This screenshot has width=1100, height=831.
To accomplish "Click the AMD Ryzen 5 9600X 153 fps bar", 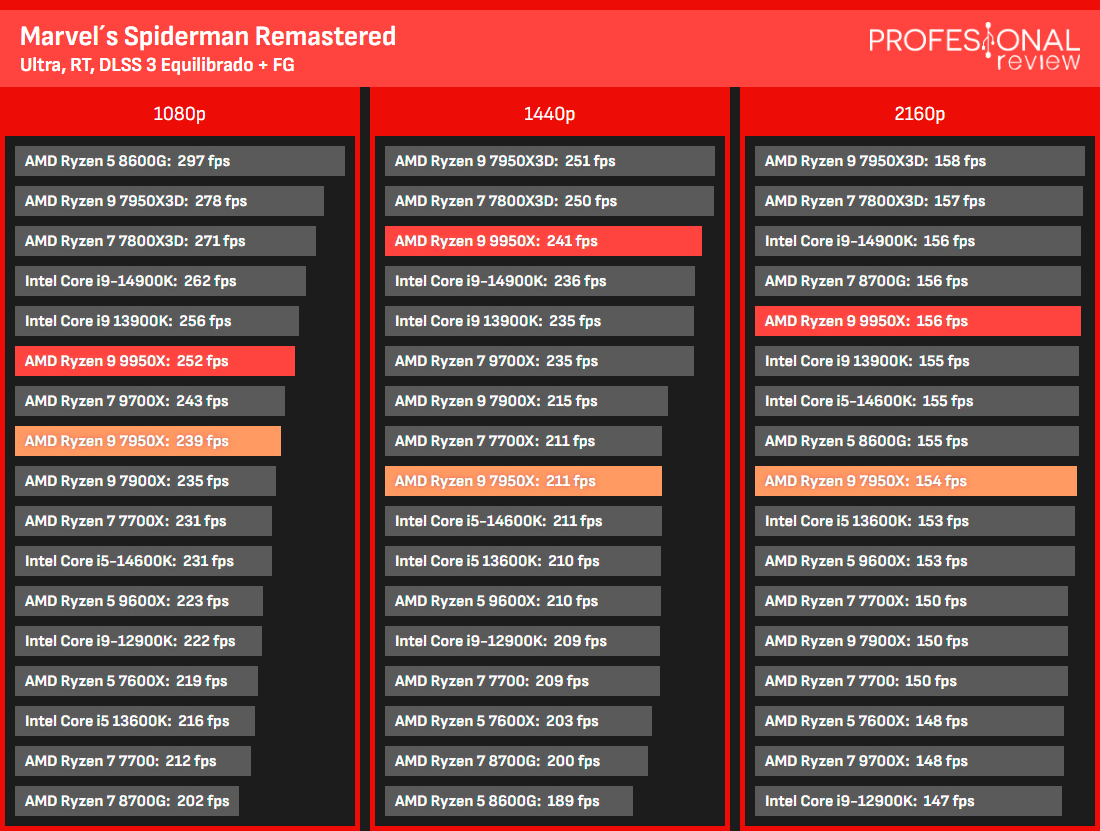I will coord(915,560).
